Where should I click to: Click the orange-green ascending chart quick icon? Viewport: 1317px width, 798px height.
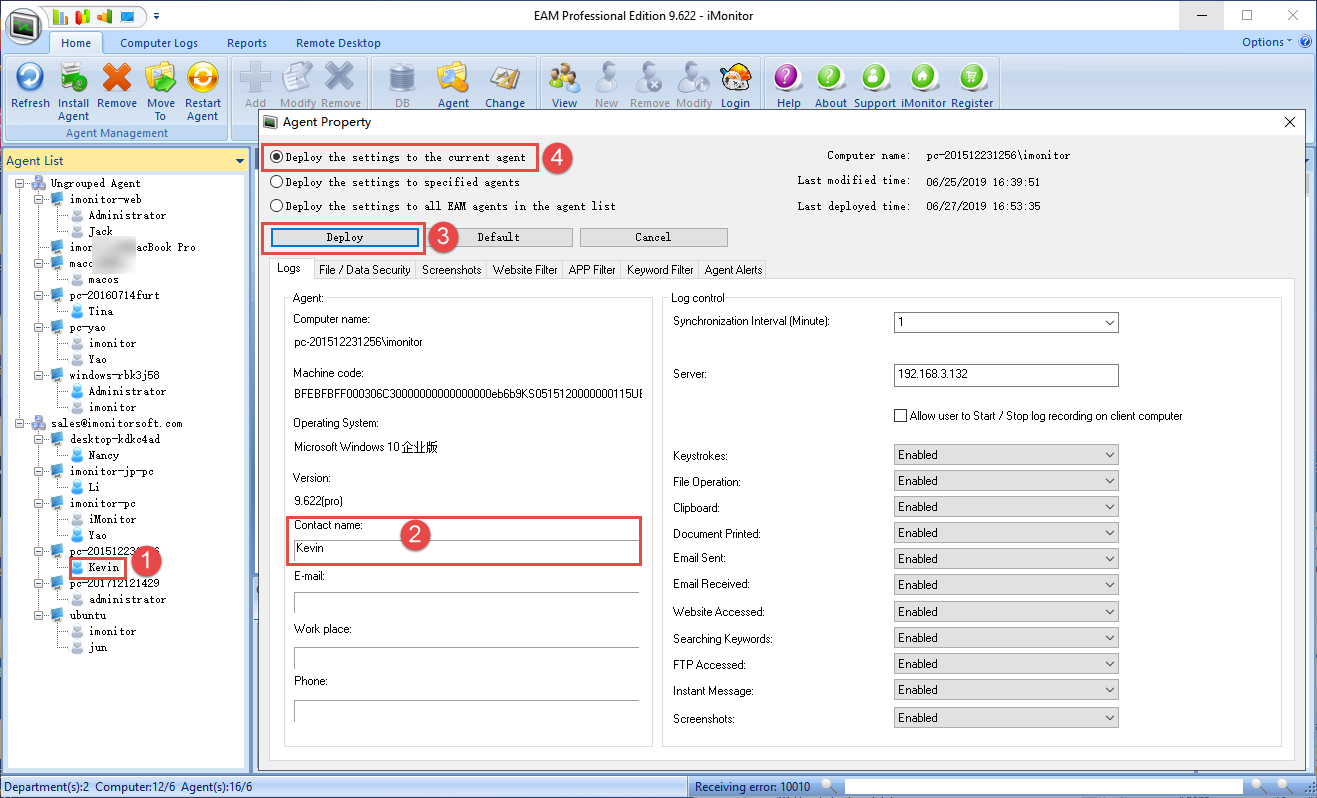[x=105, y=16]
